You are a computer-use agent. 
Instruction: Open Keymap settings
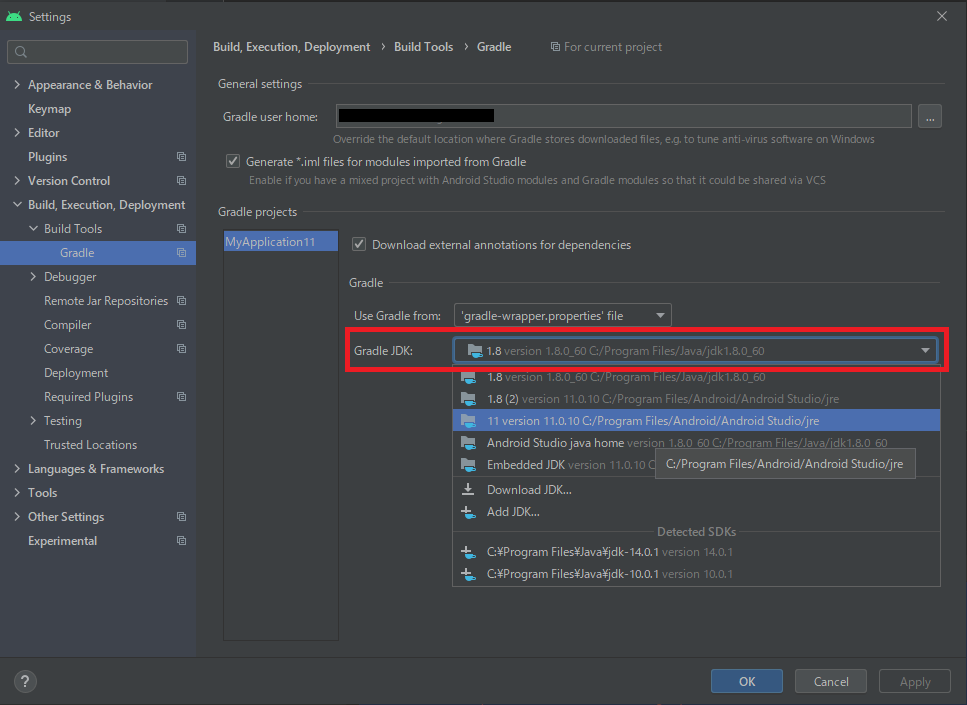point(49,109)
